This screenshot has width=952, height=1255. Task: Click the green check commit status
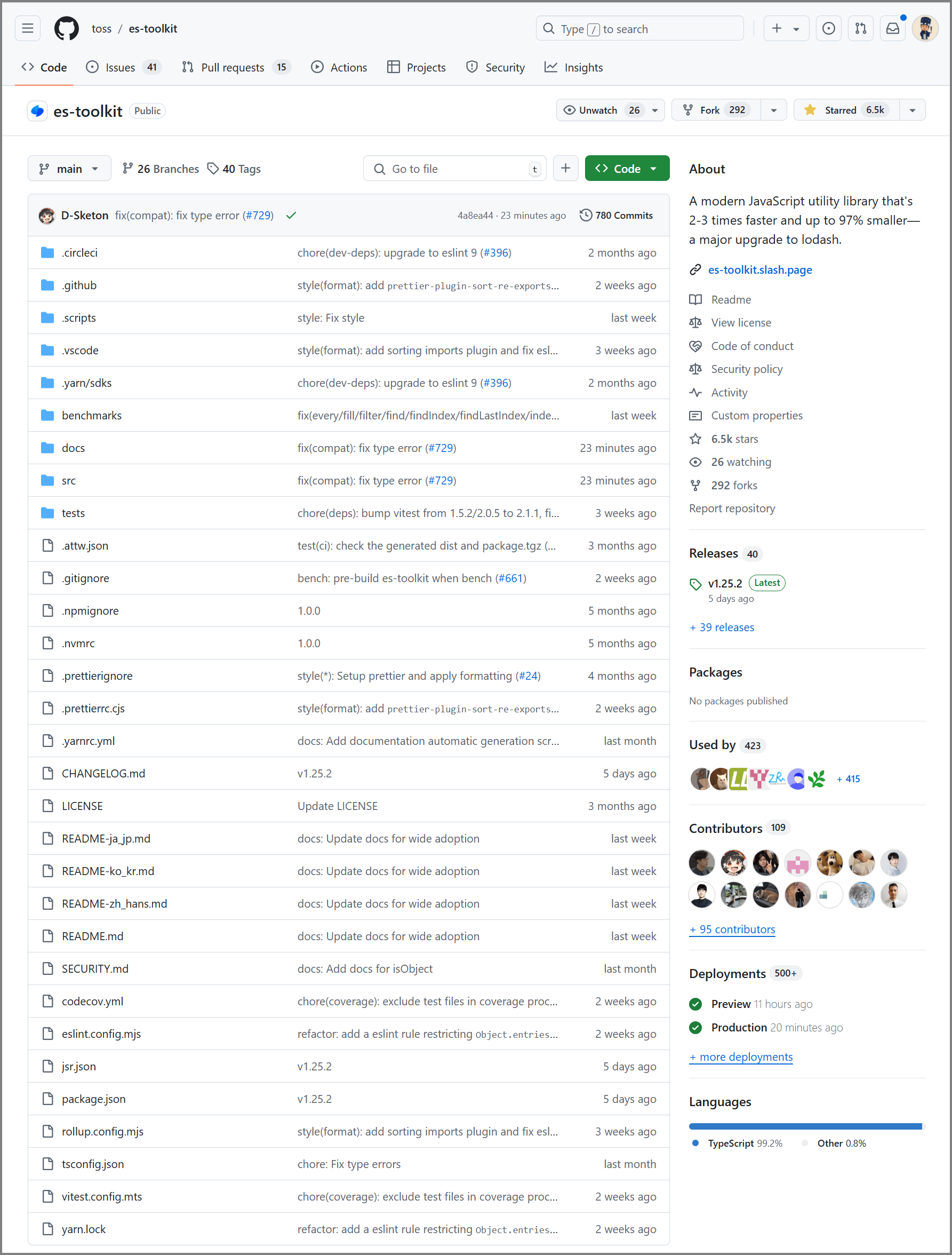(291, 215)
